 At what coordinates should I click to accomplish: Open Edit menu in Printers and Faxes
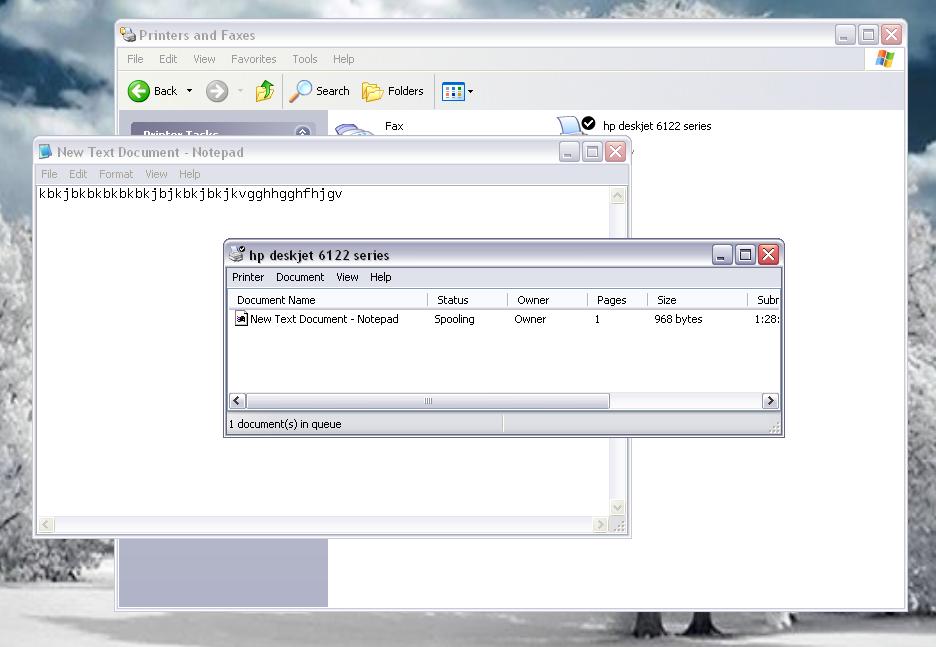pos(168,59)
